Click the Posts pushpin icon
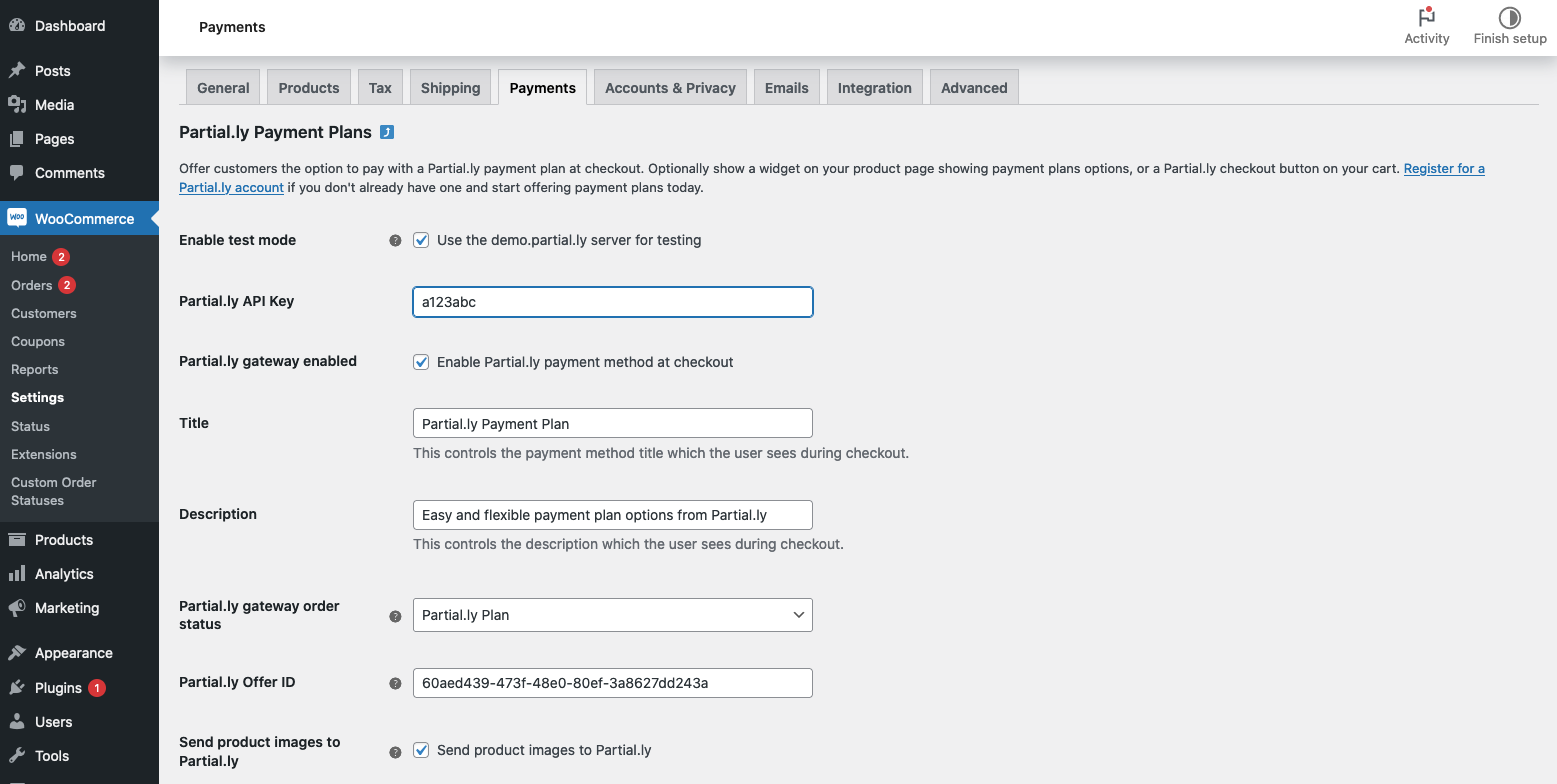 pyautogui.click(x=17, y=71)
